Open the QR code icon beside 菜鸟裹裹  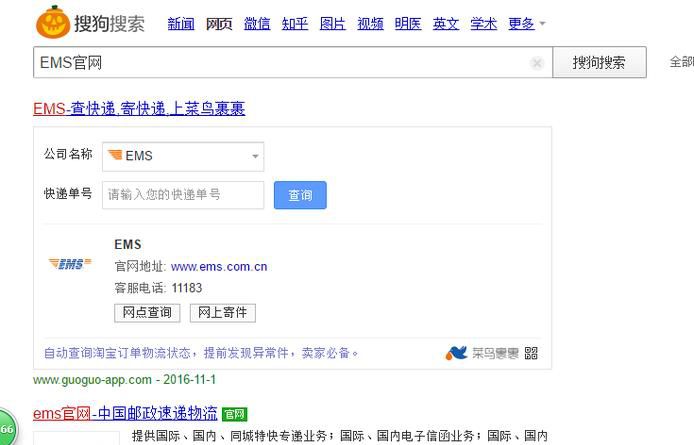(x=531, y=353)
